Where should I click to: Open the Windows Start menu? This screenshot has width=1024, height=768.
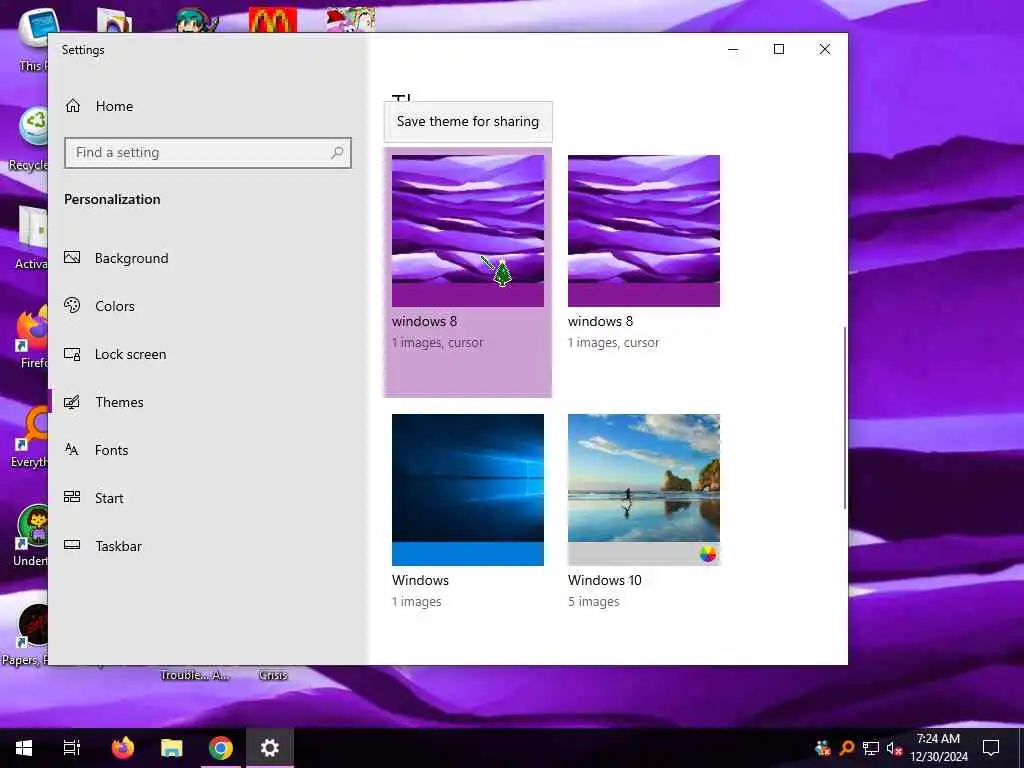[x=24, y=748]
